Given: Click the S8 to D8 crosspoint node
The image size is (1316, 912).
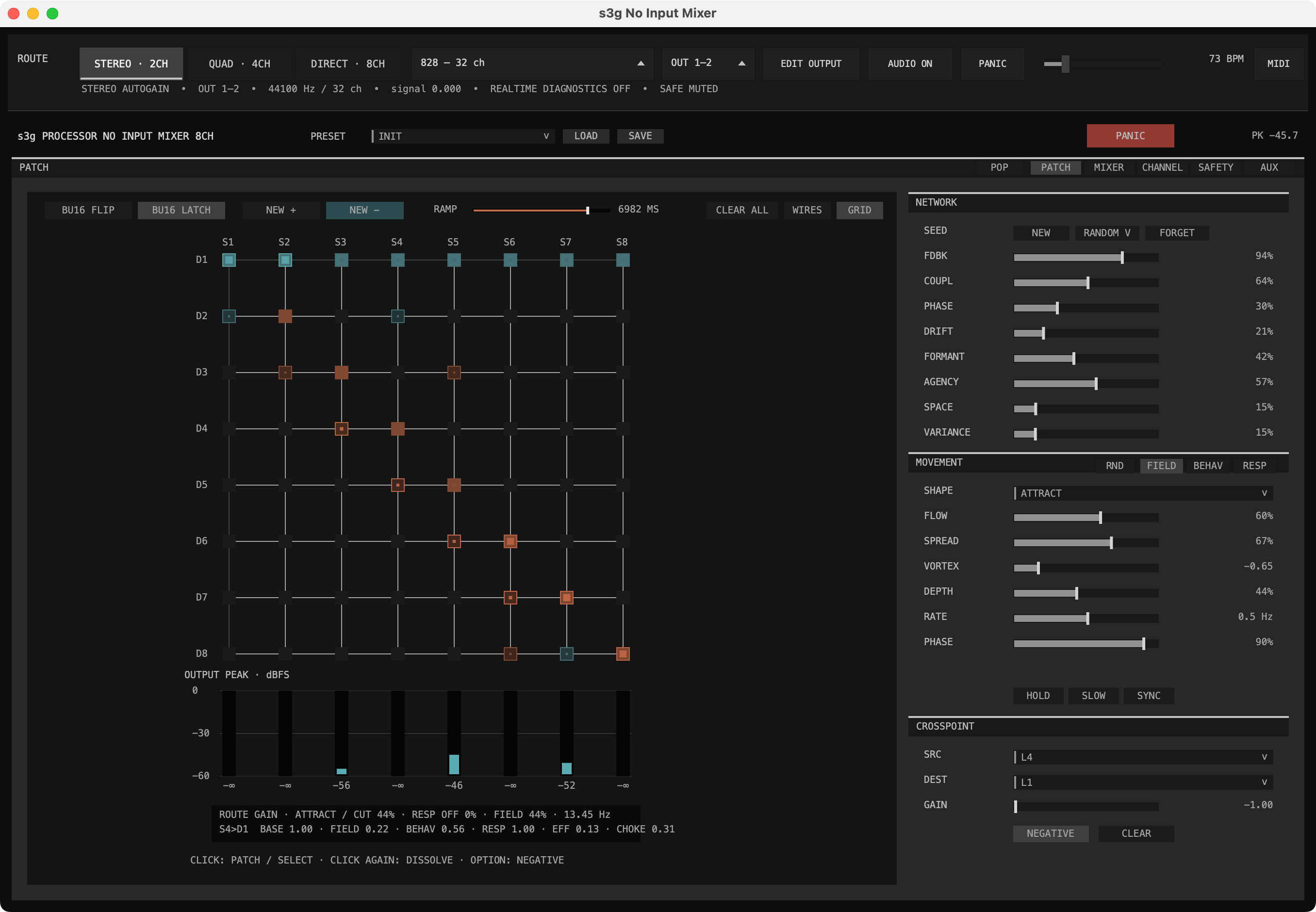Looking at the screenshot, I should click(x=623, y=654).
